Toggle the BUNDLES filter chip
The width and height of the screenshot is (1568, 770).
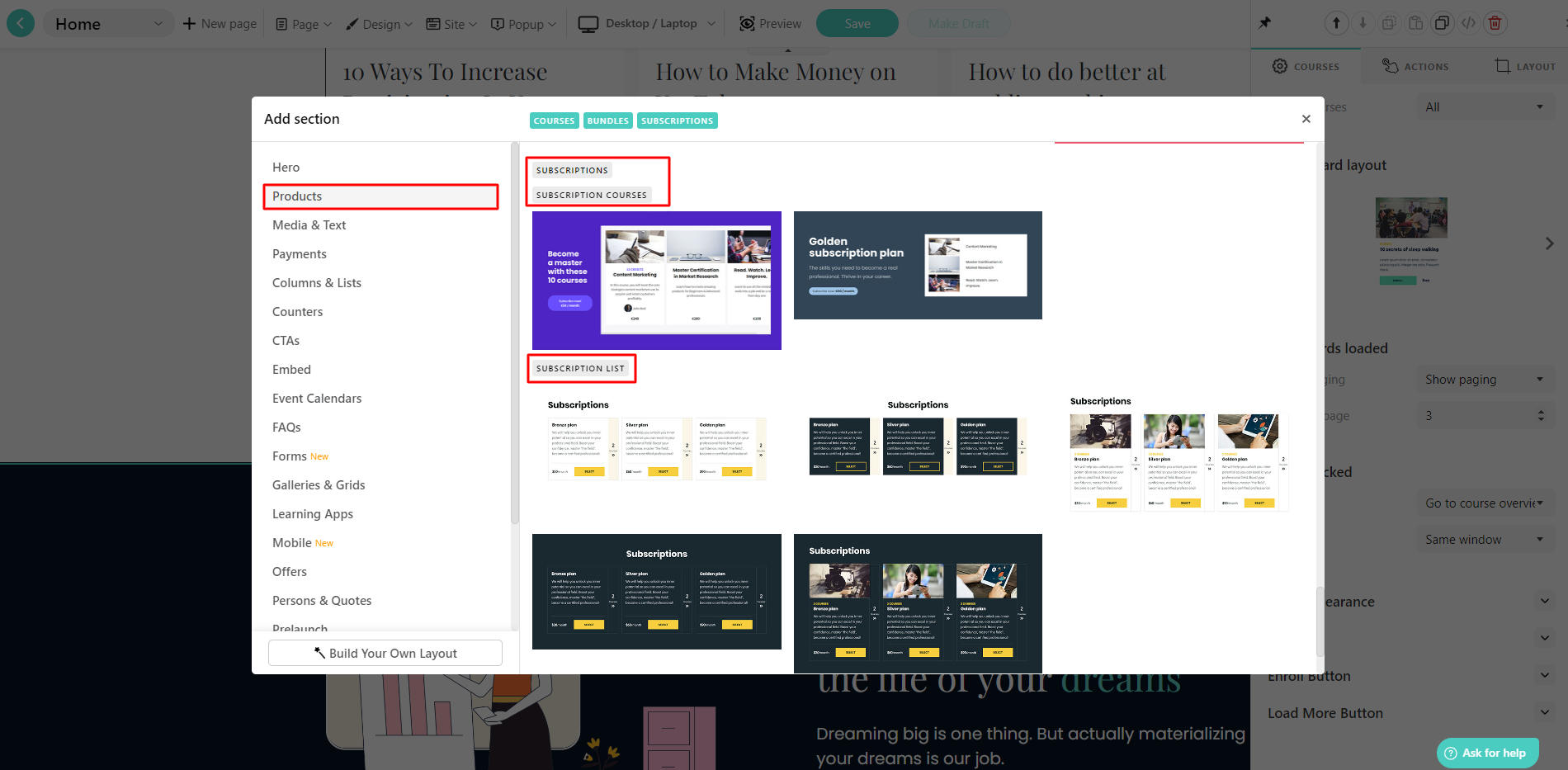(607, 120)
